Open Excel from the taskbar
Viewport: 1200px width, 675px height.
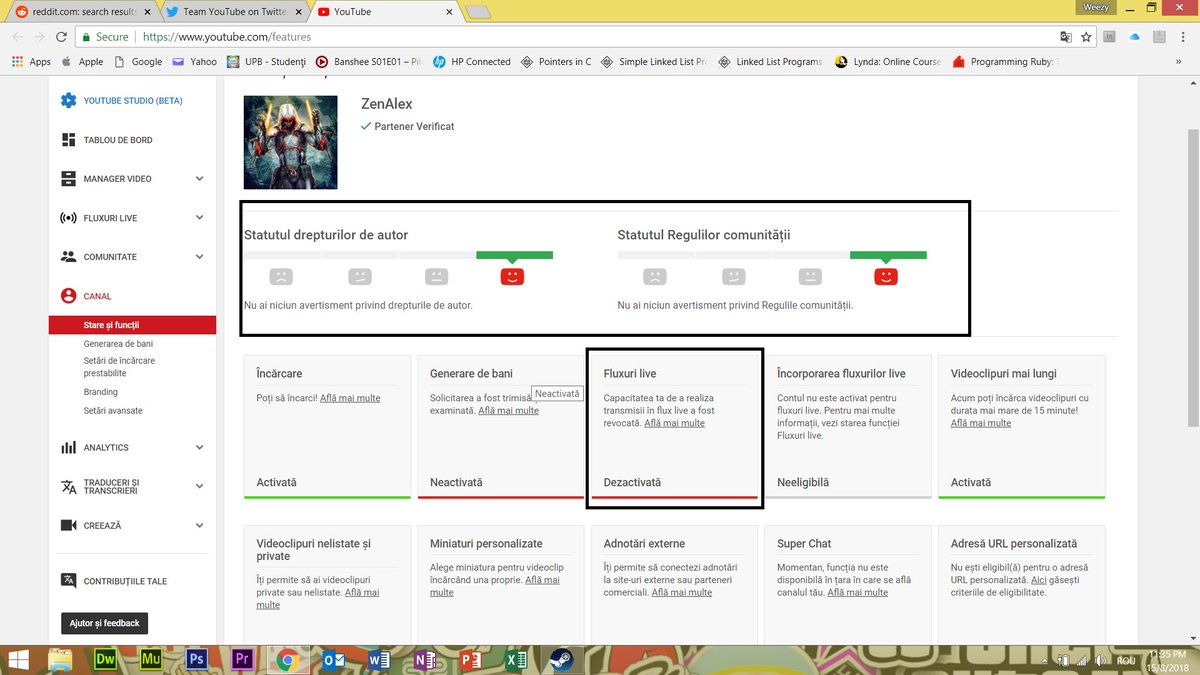[x=516, y=660]
